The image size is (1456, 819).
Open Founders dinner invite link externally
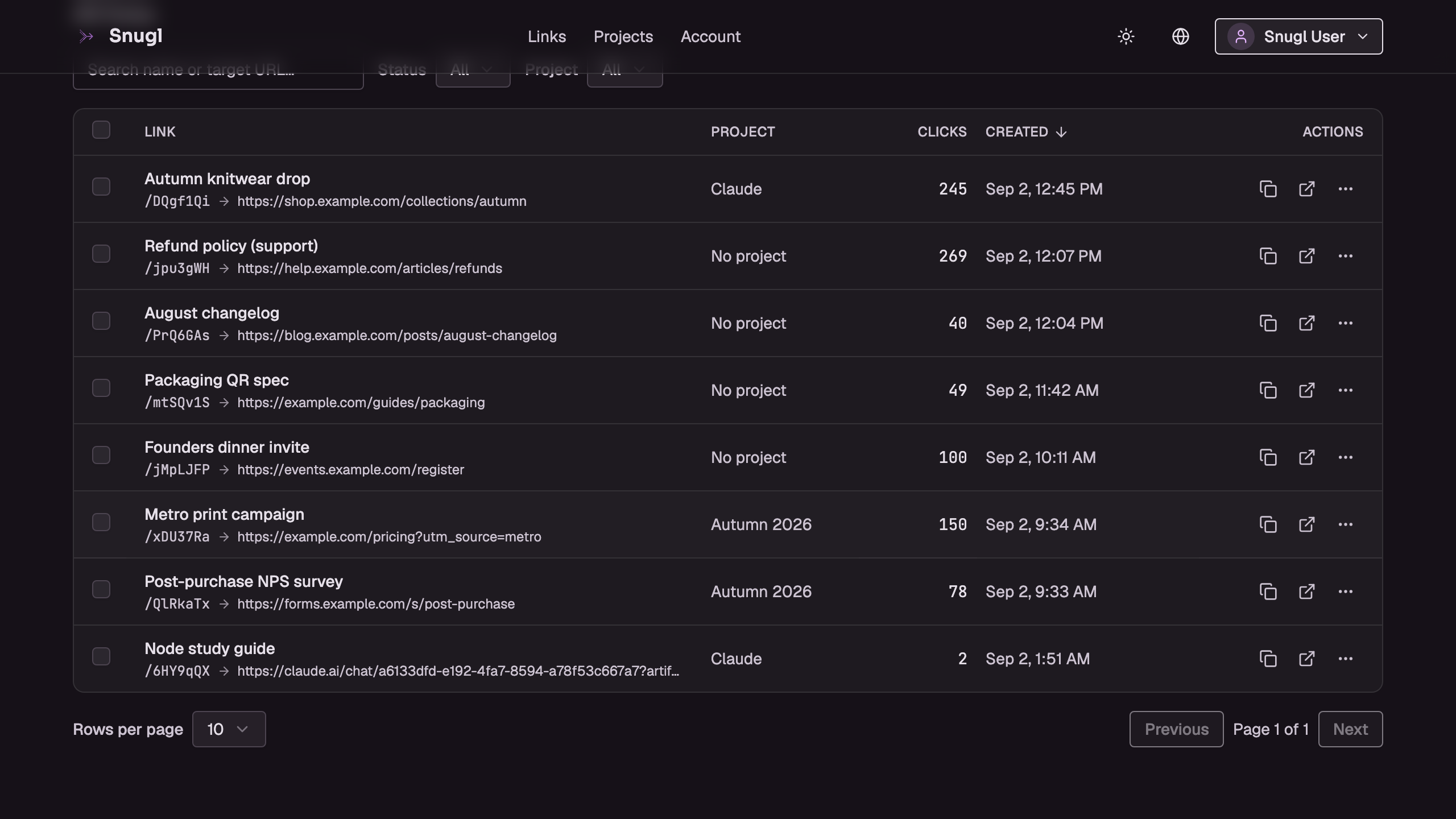point(1307,457)
